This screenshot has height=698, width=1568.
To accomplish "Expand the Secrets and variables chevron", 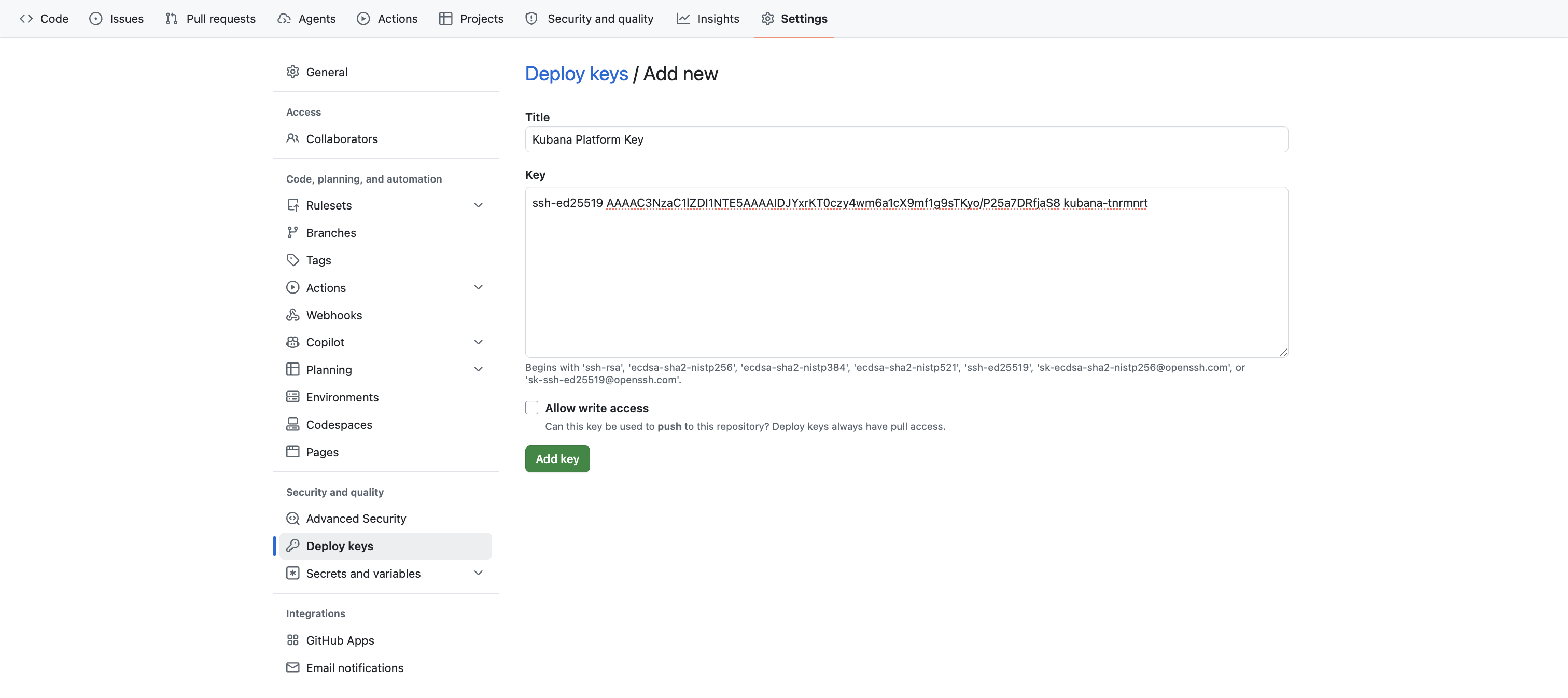I will pos(479,573).
